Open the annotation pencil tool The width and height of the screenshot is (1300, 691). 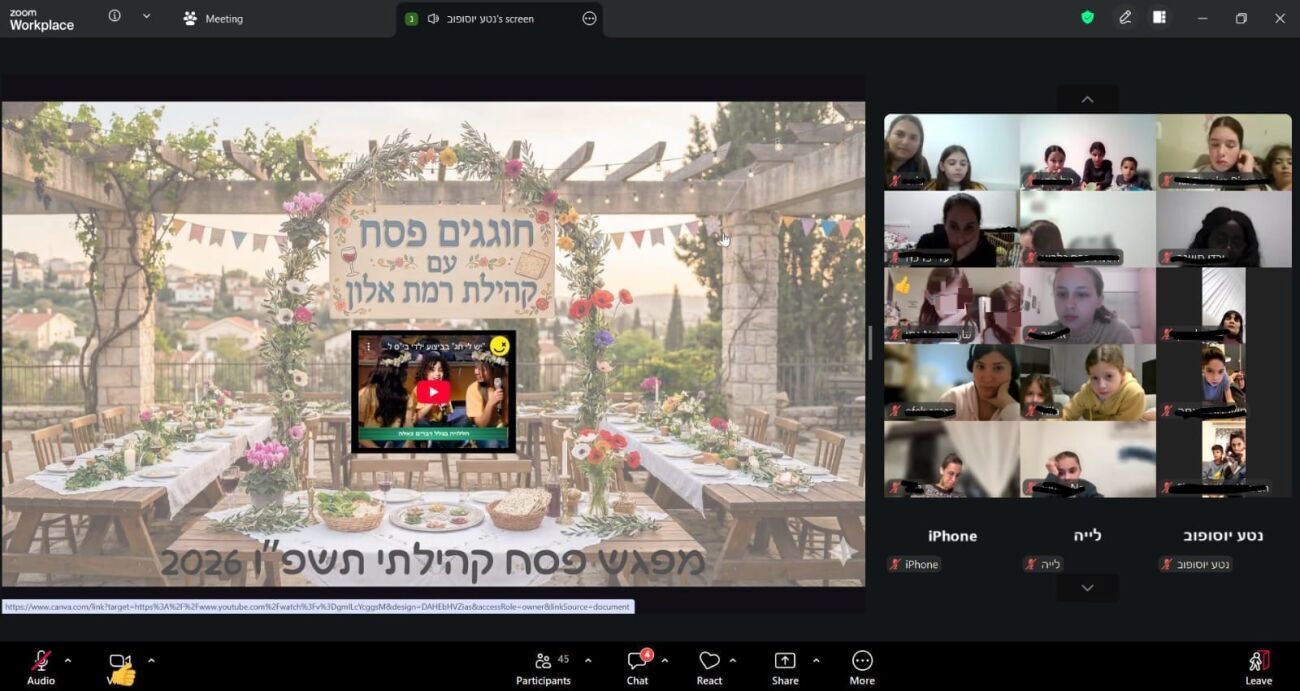coord(1125,18)
